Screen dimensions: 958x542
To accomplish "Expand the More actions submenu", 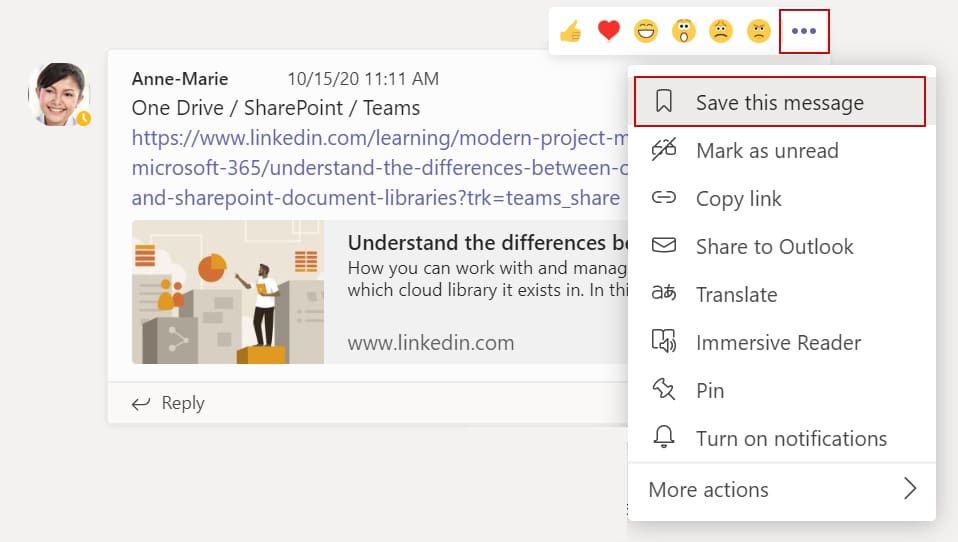I will point(781,489).
